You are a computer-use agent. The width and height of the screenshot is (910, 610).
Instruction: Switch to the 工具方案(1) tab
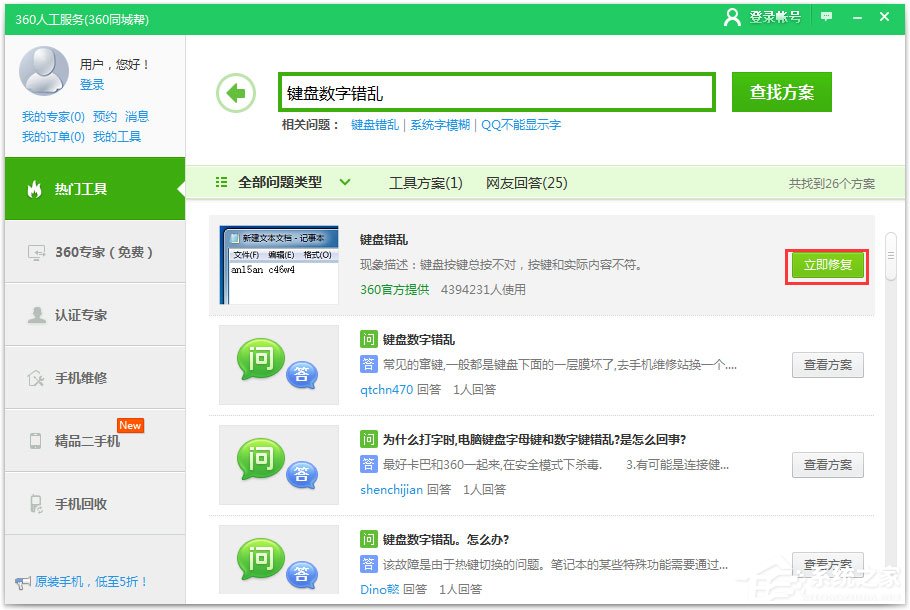428,182
